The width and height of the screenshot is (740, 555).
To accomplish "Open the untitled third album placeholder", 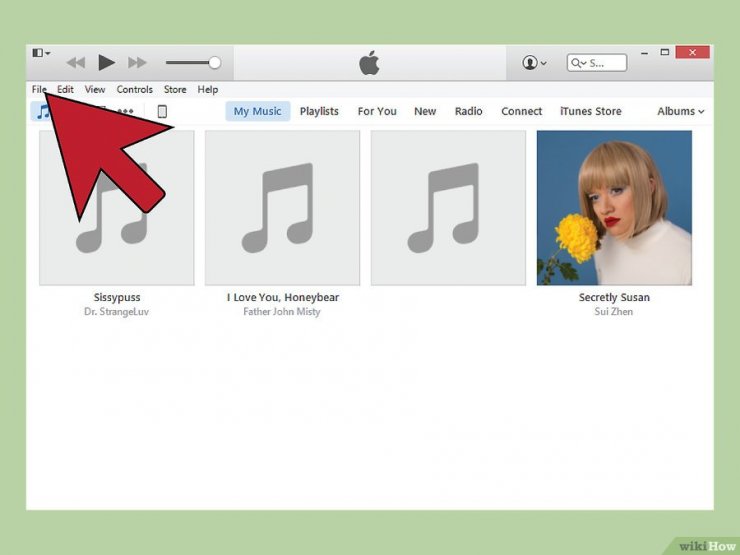I will [448, 208].
